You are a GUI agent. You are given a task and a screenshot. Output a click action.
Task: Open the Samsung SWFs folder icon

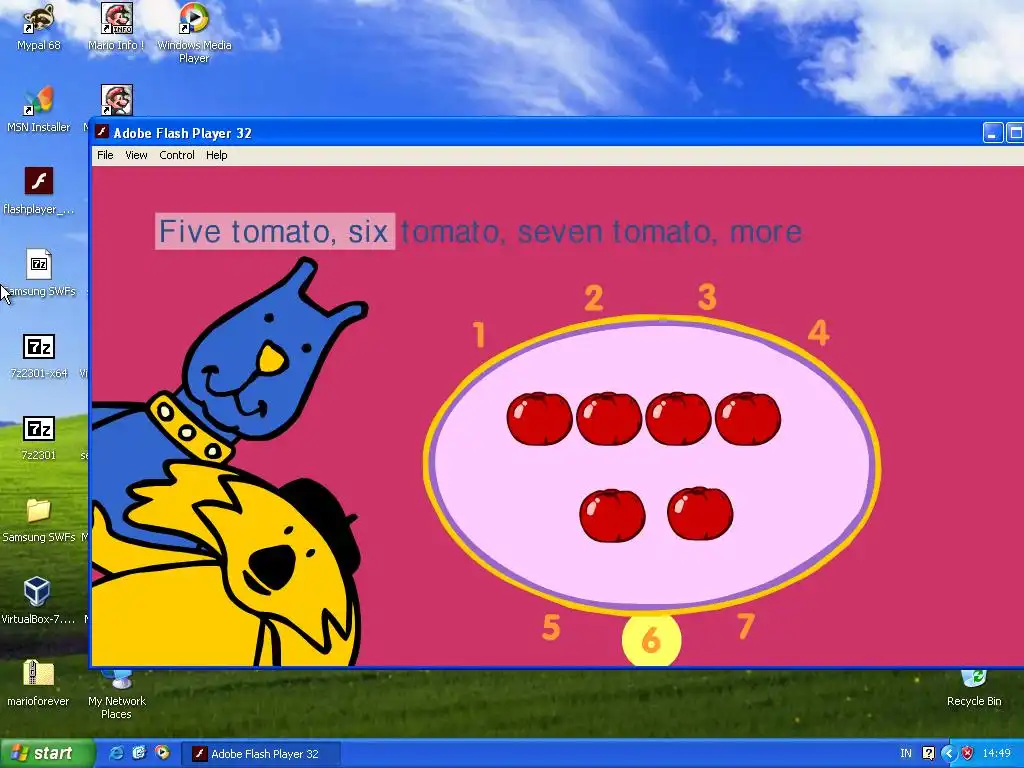click(x=38, y=520)
